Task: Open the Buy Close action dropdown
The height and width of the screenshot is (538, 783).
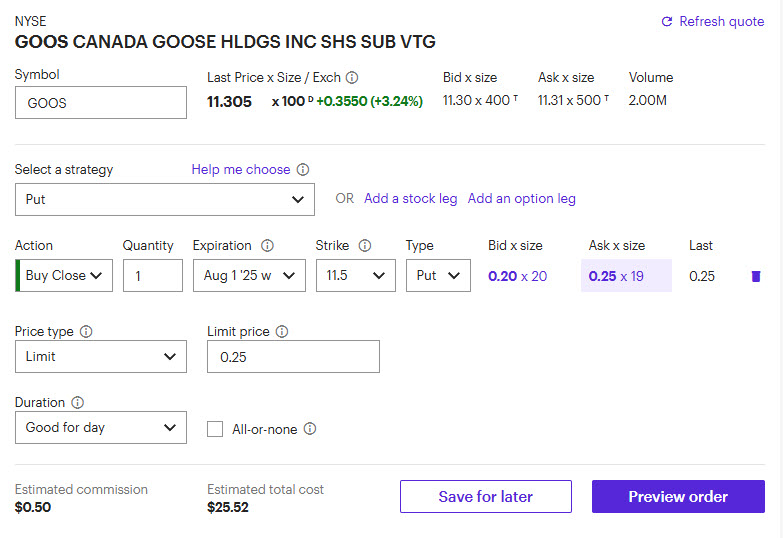Action: tap(64, 275)
